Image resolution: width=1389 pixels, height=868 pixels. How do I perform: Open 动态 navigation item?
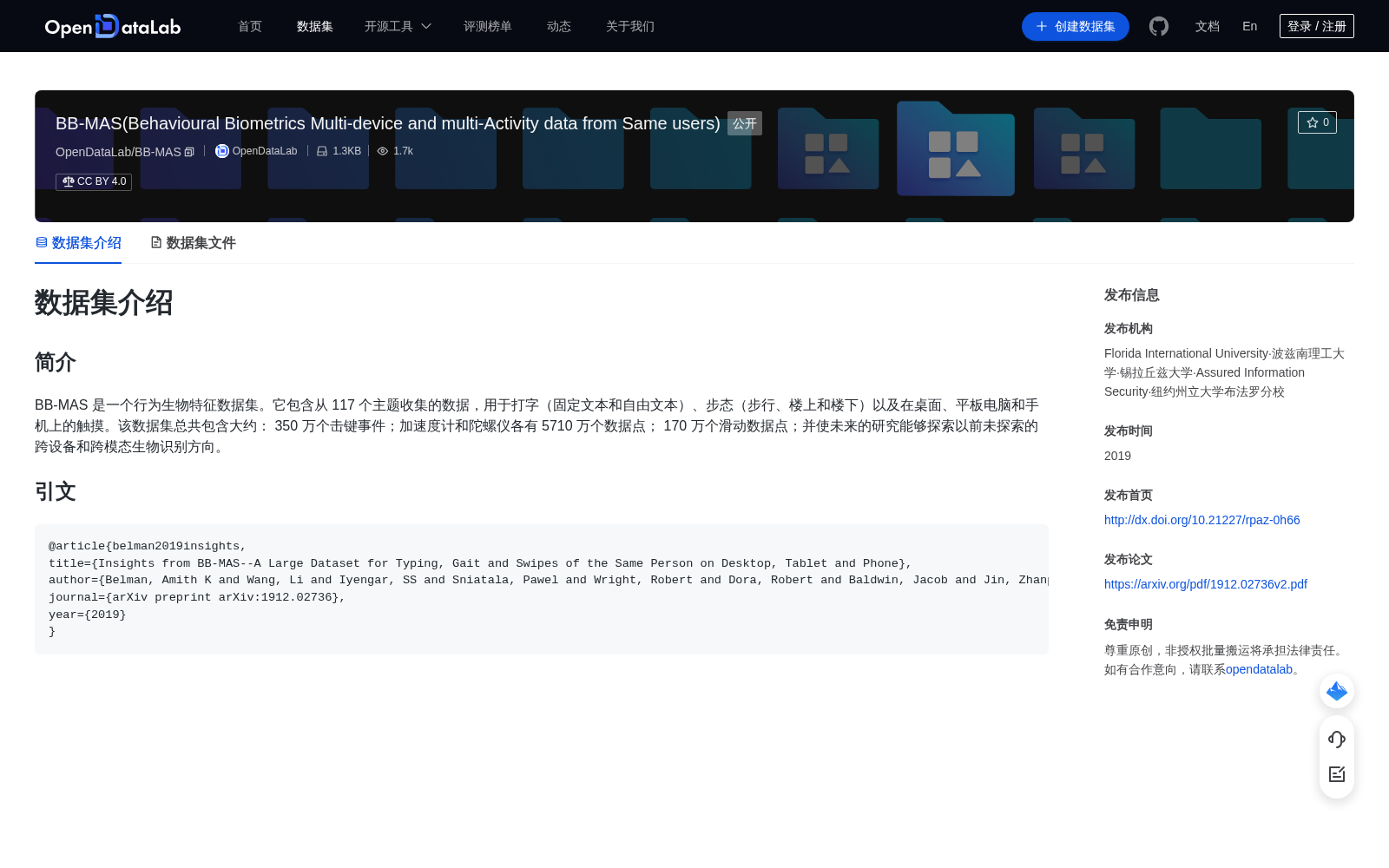[559, 27]
